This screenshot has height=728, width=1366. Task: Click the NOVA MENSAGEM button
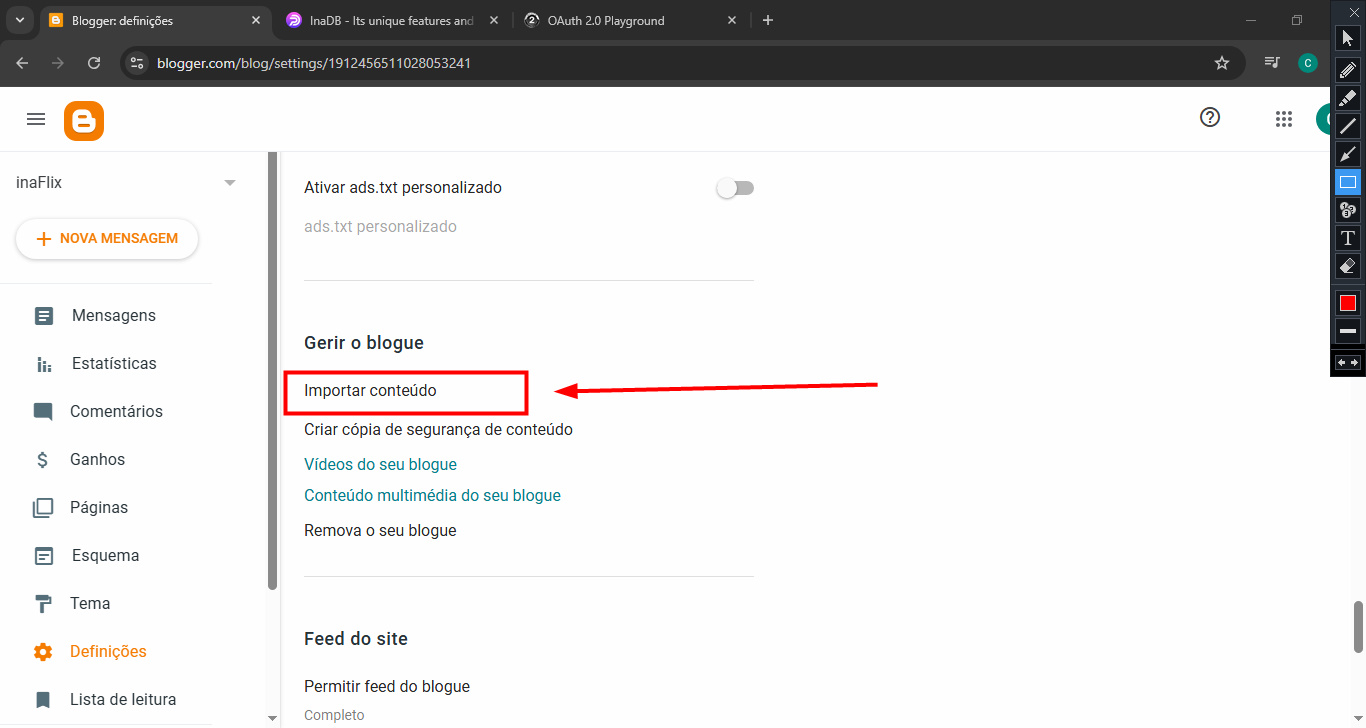coord(106,238)
